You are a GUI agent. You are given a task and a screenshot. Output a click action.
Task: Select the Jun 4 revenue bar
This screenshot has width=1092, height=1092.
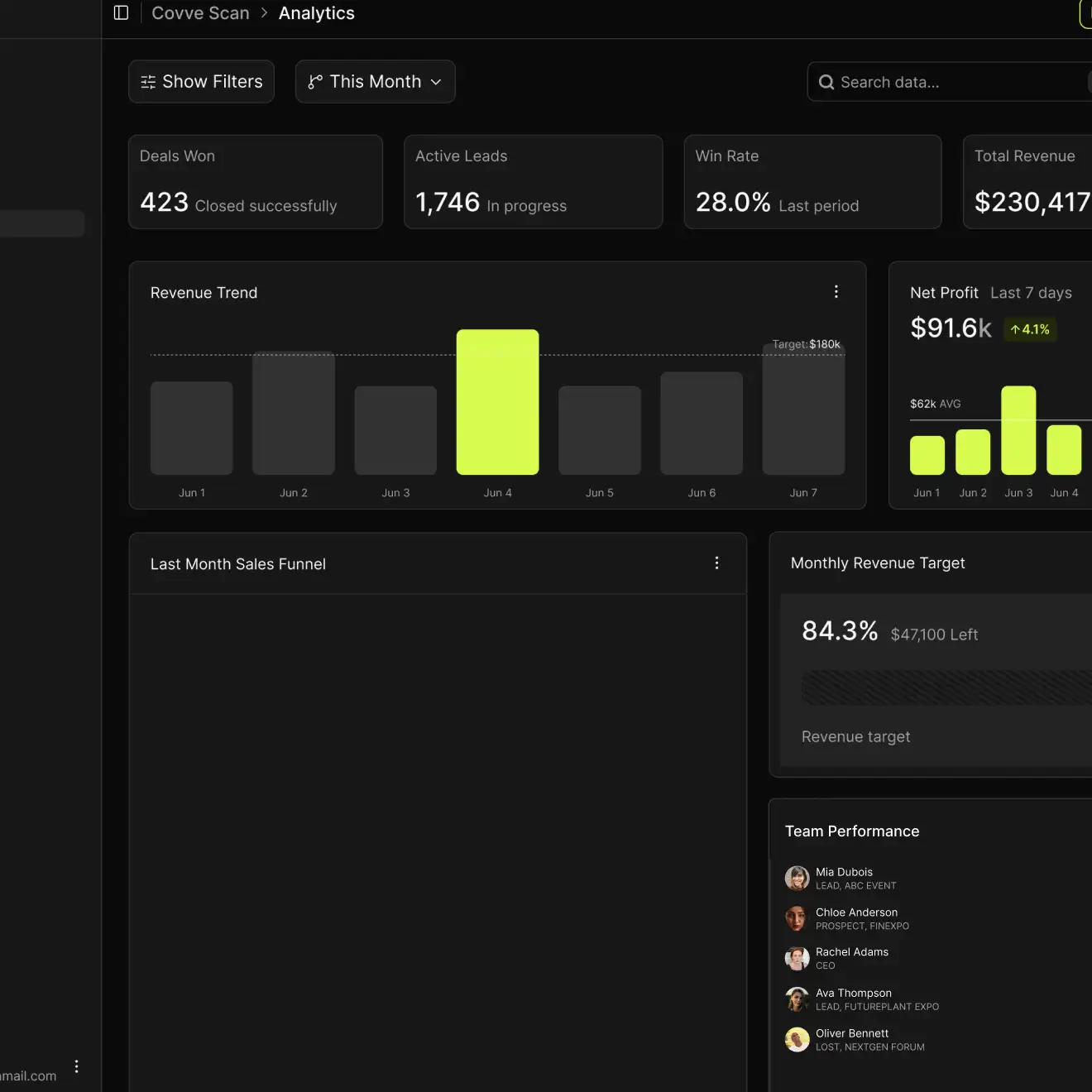pyautogui.click(x=497, y=402)
